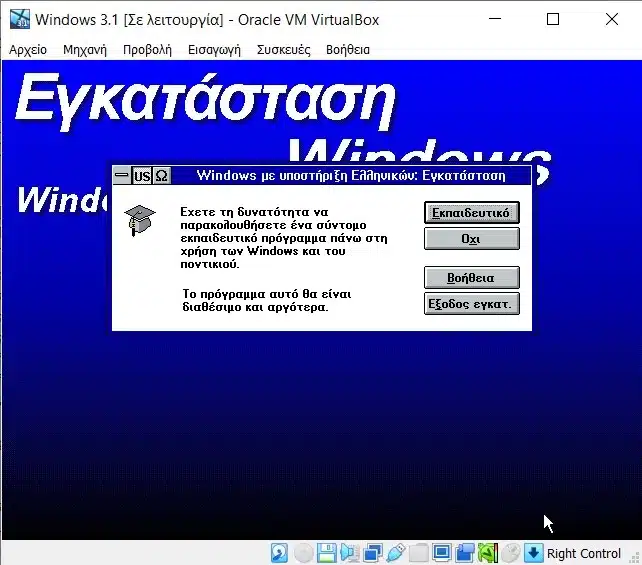Click the VirtualBox window title icon
The width and height of the screenshot is (642, 565).
(x=20, y=19)
